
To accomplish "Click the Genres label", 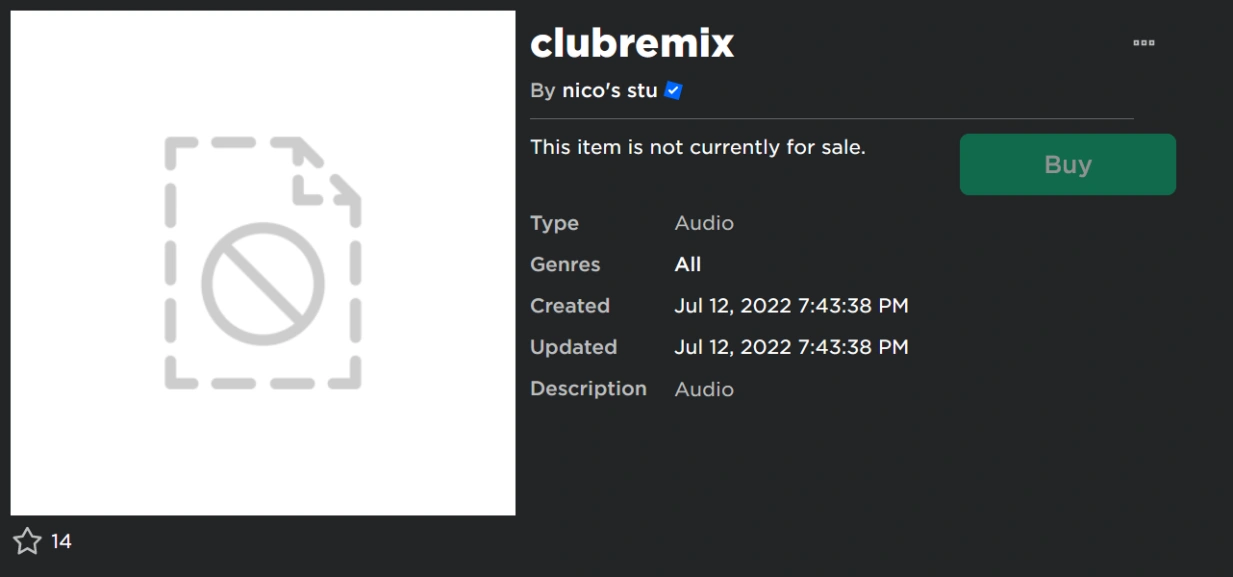I will click(565, 265).
